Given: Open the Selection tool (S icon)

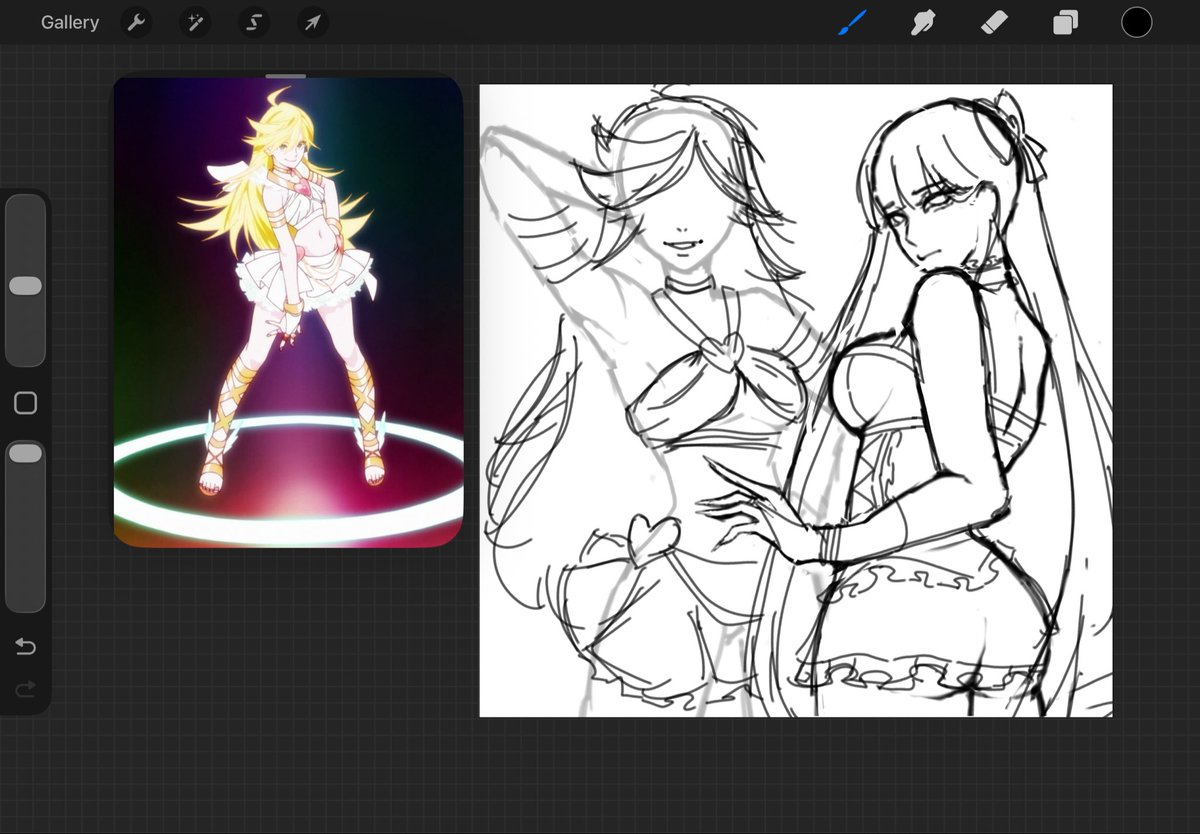Looking at the screenshot, I should click(254, 22).
